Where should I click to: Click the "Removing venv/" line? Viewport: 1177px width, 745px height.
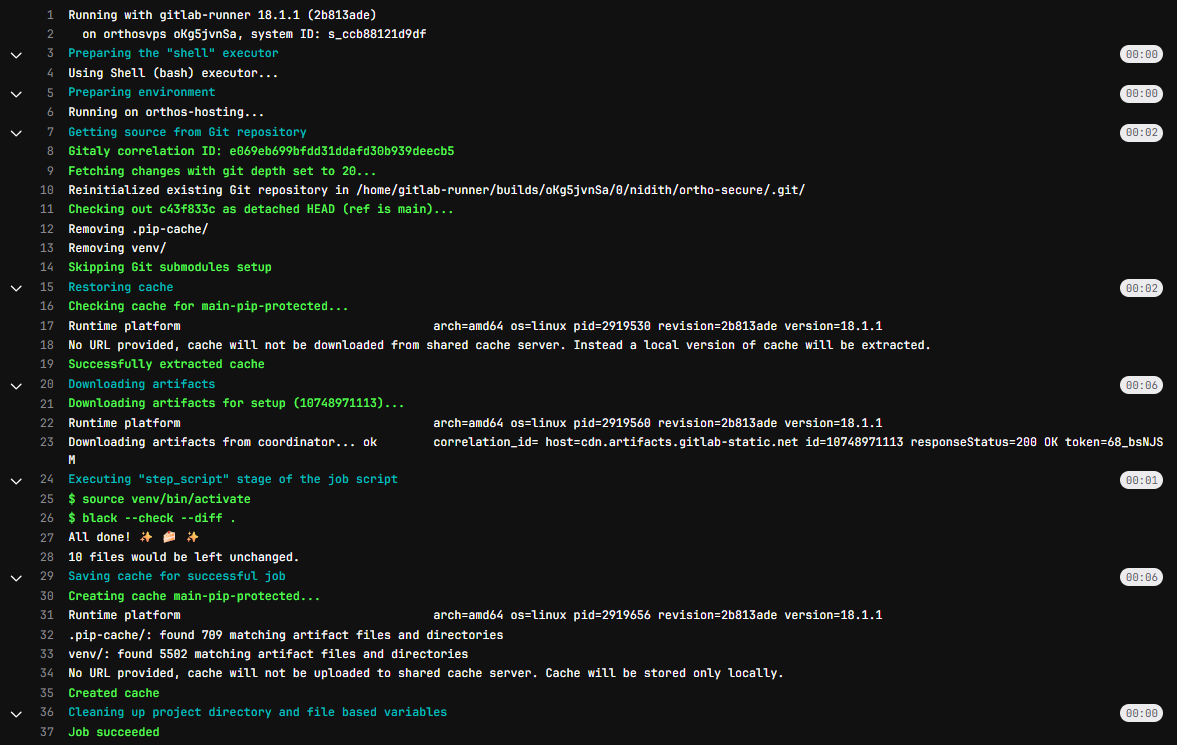point(117,248)
